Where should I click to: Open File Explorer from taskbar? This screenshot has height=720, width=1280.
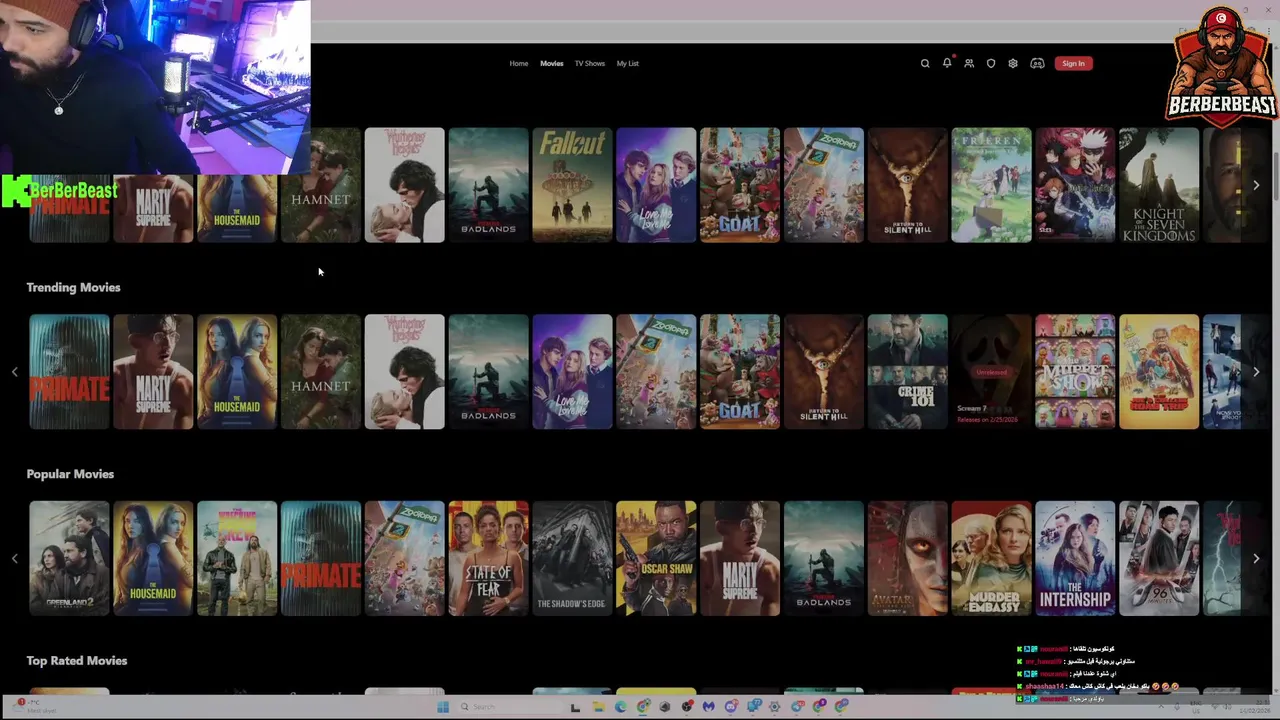click(x=598, y=707)
